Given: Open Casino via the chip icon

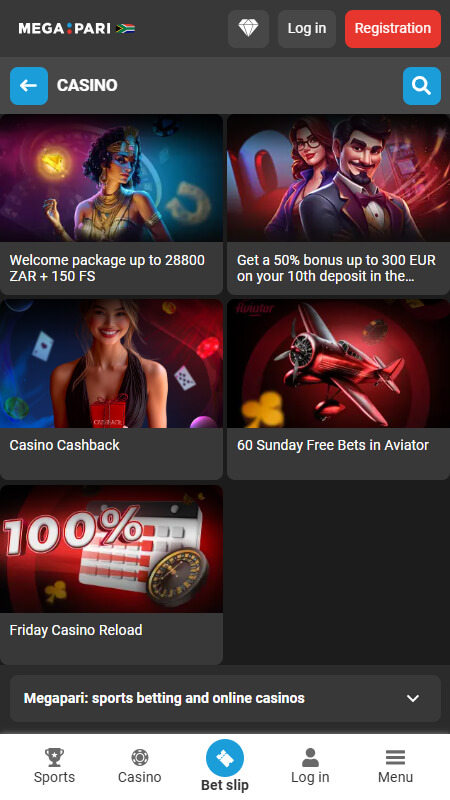Looking at the screenshot, I should tap(140, 766).
